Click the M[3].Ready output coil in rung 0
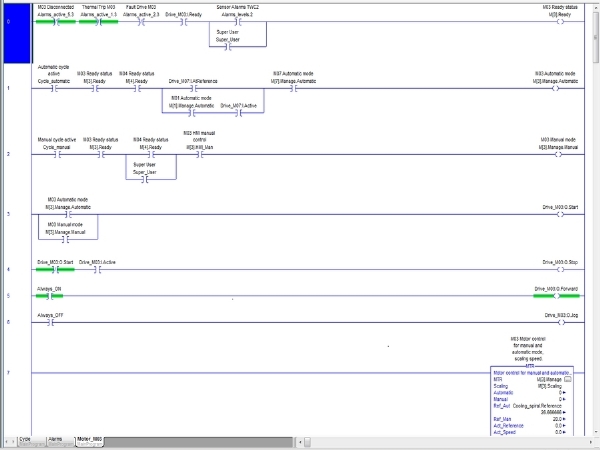 pyautogui.click(x=560, y=22)
